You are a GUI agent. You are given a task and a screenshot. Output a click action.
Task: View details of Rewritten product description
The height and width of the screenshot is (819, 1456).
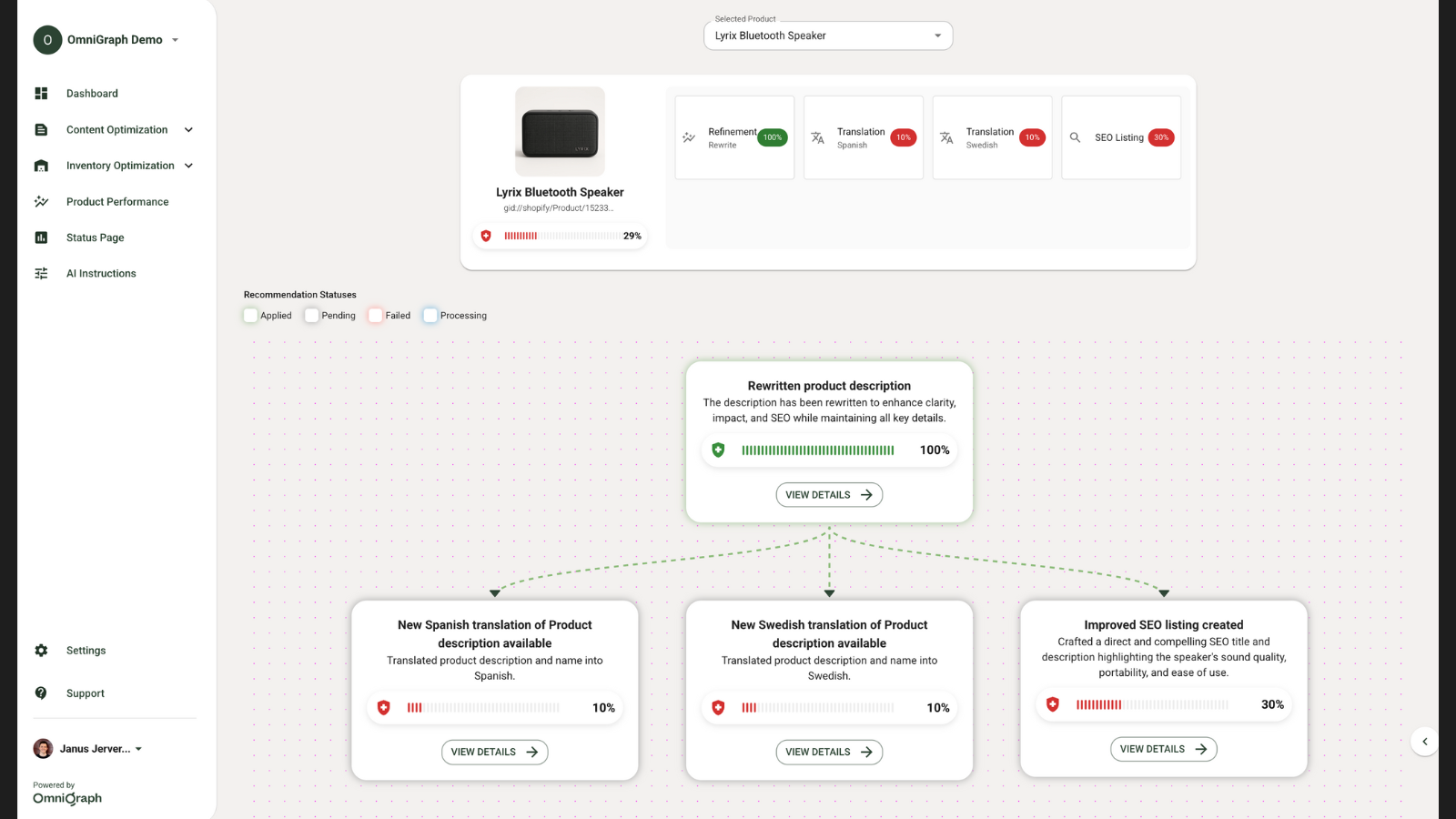[x=829, y=495]
